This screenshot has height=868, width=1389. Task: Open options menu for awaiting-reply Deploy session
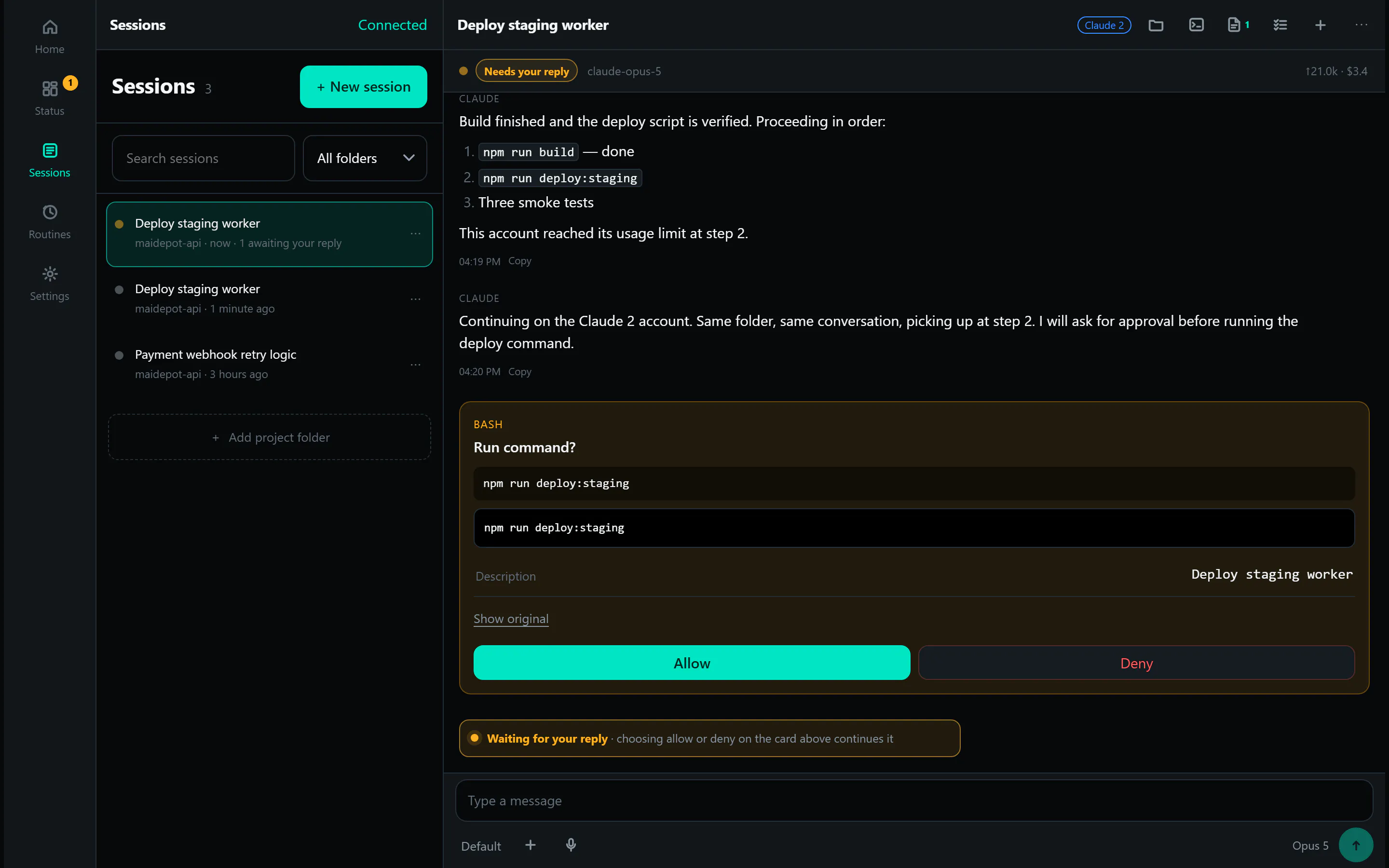tap(416, 234)
